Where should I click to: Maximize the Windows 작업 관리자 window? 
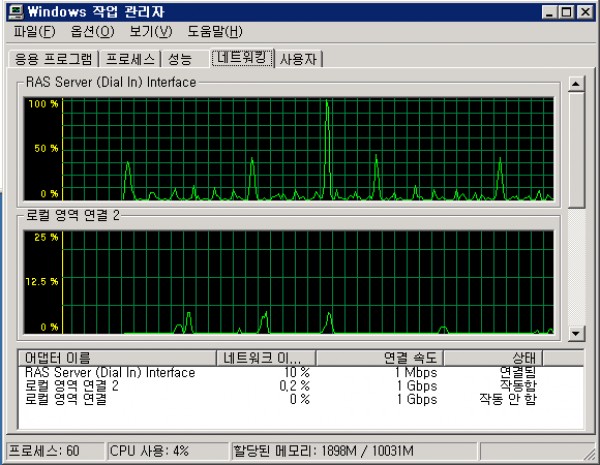pyautogui.click(x=566, y=12)
